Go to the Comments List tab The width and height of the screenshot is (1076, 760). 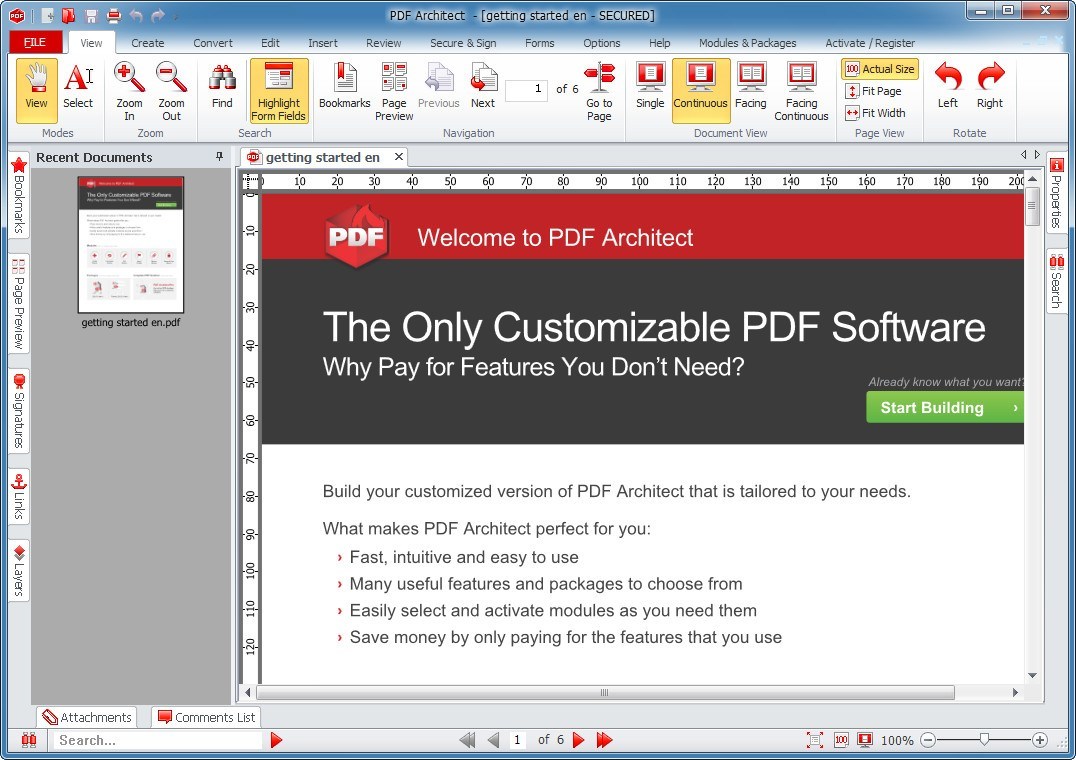(205, 716)
